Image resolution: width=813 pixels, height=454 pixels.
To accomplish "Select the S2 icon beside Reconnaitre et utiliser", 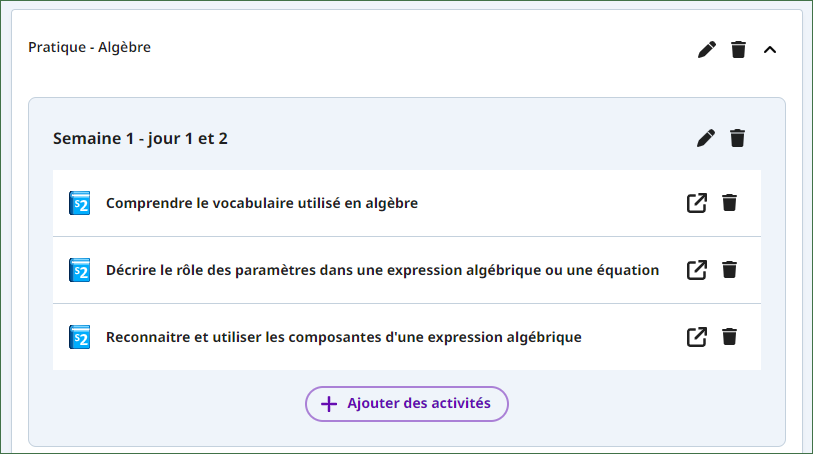I will pos(79,337).
